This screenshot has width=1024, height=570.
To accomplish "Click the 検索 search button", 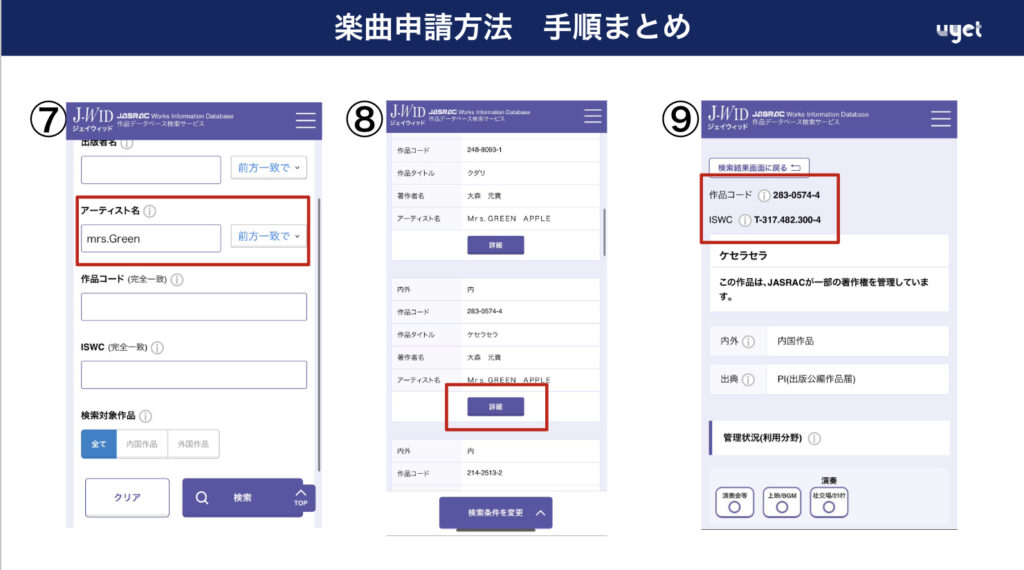I will click(x=242, y=497).
